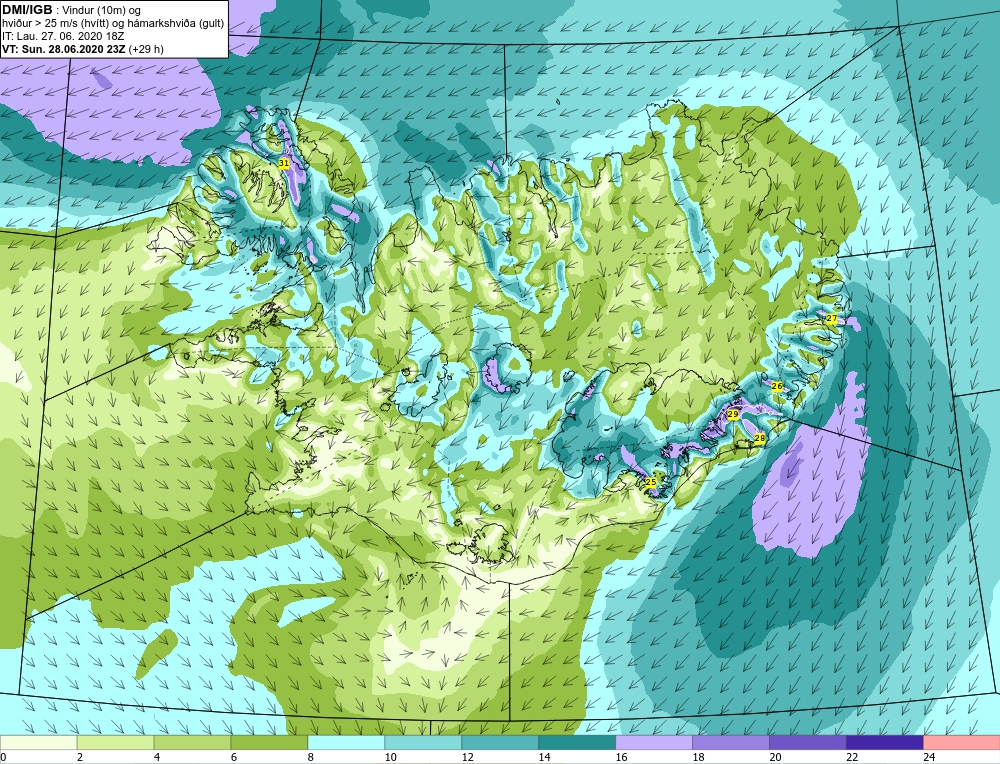
Task: Click the 6–8 m/s legend swatch
Action: coord(269,742)
